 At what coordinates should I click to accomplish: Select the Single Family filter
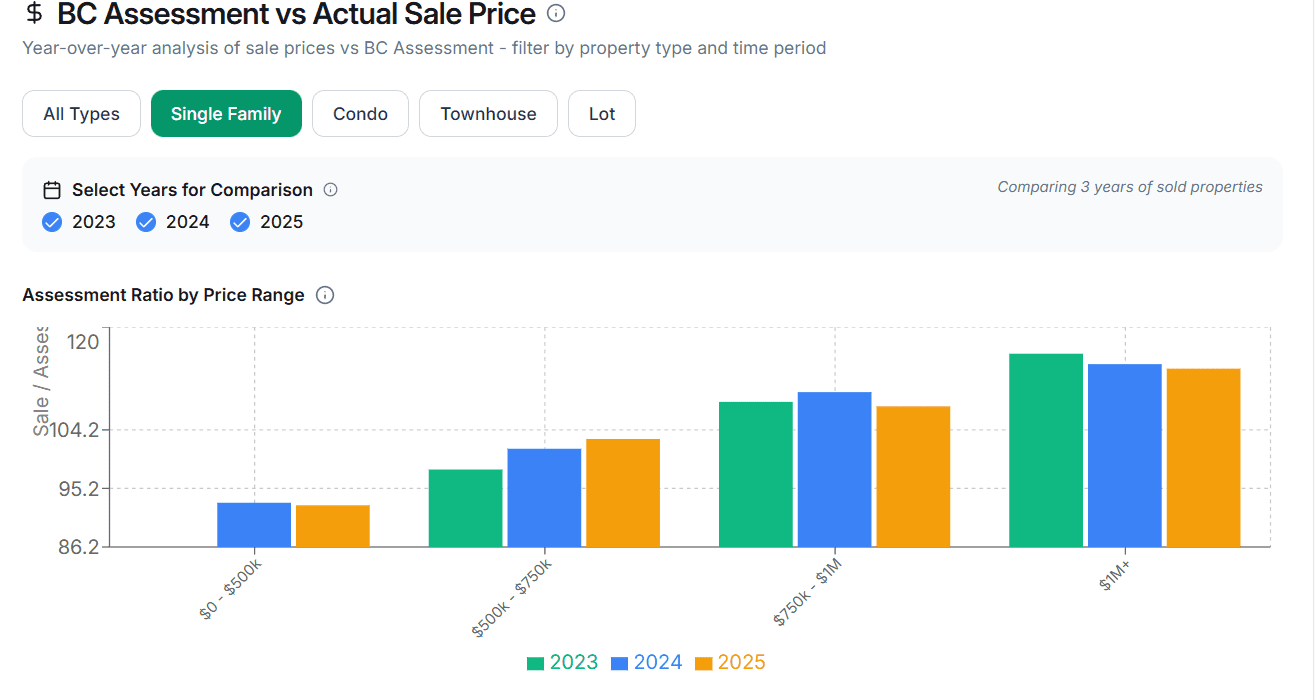[226, 114]
